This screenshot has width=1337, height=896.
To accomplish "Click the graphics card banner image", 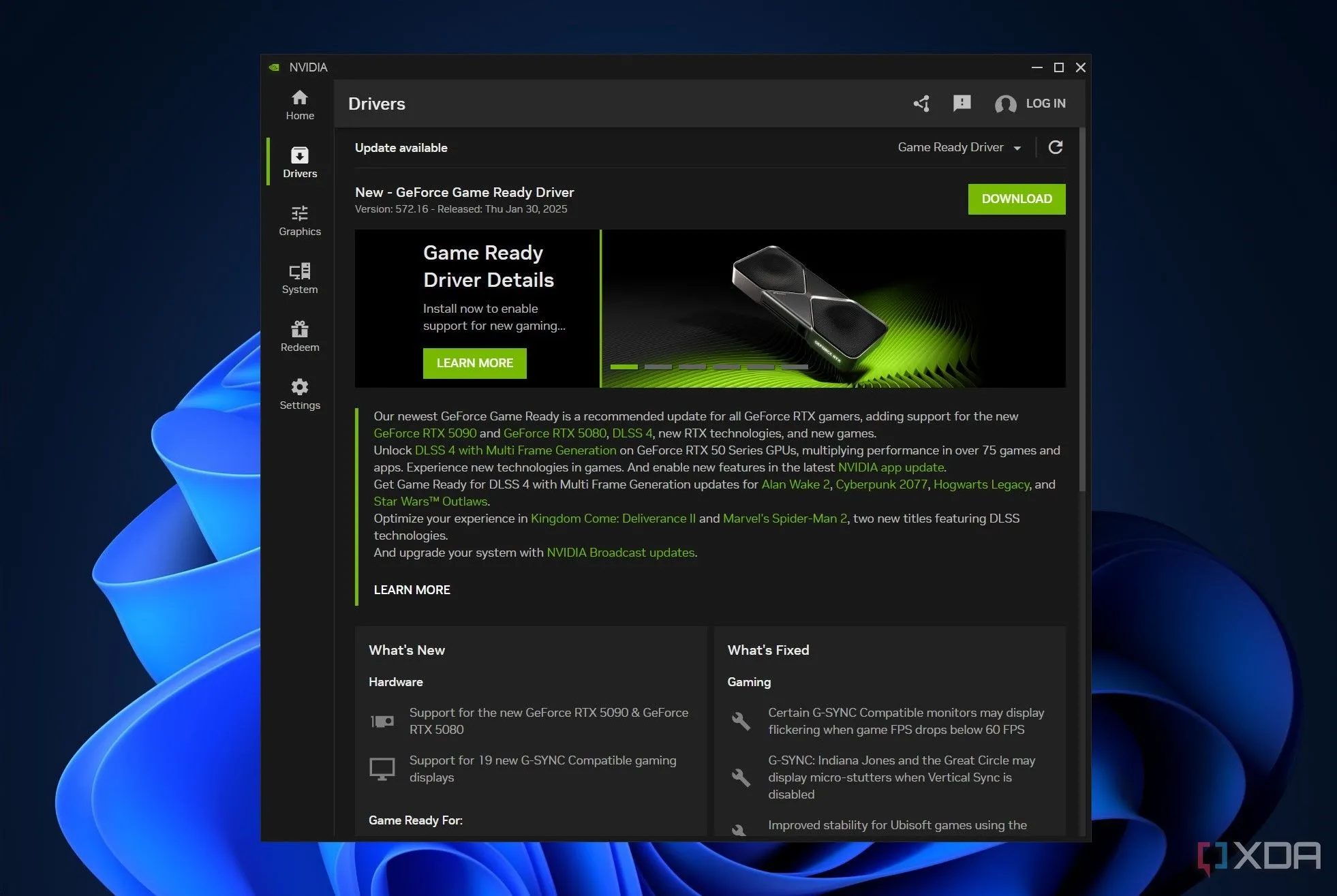I will pos(833,308).
